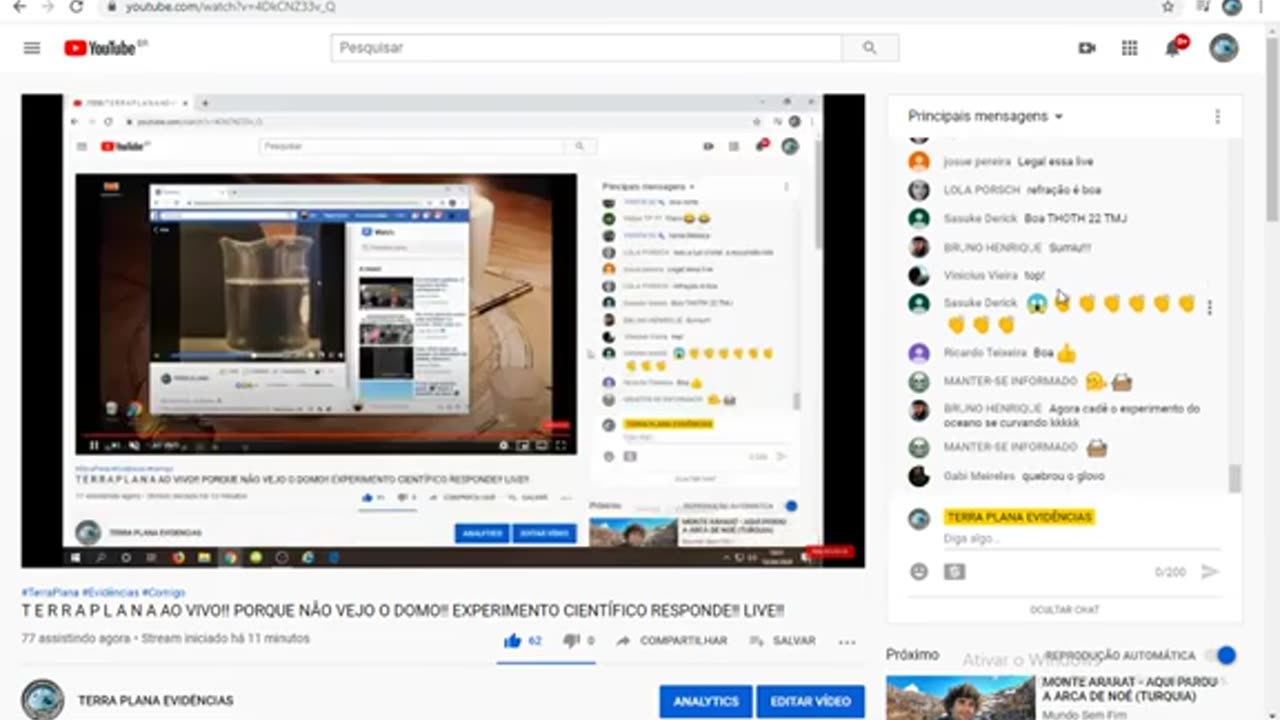Viewport: 1280px width, 720px height.
Task: Open options for Sasuke Derick emoji message
Action: (x=1209, y=308)
